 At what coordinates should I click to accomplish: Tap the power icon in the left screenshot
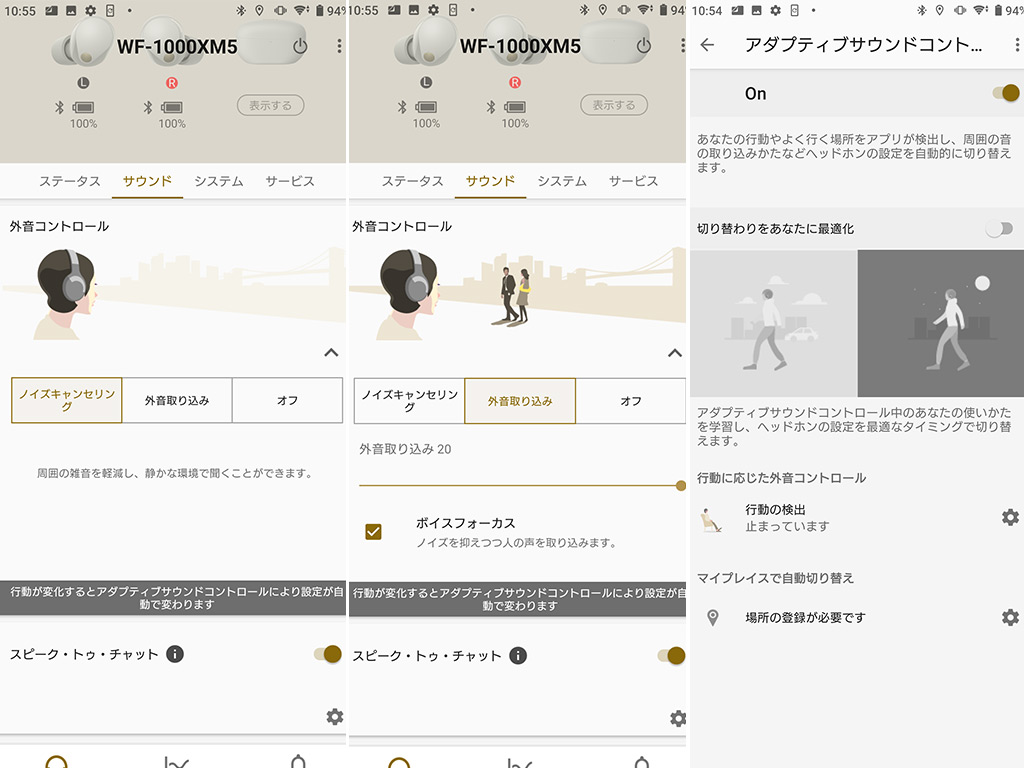[300, 46]
